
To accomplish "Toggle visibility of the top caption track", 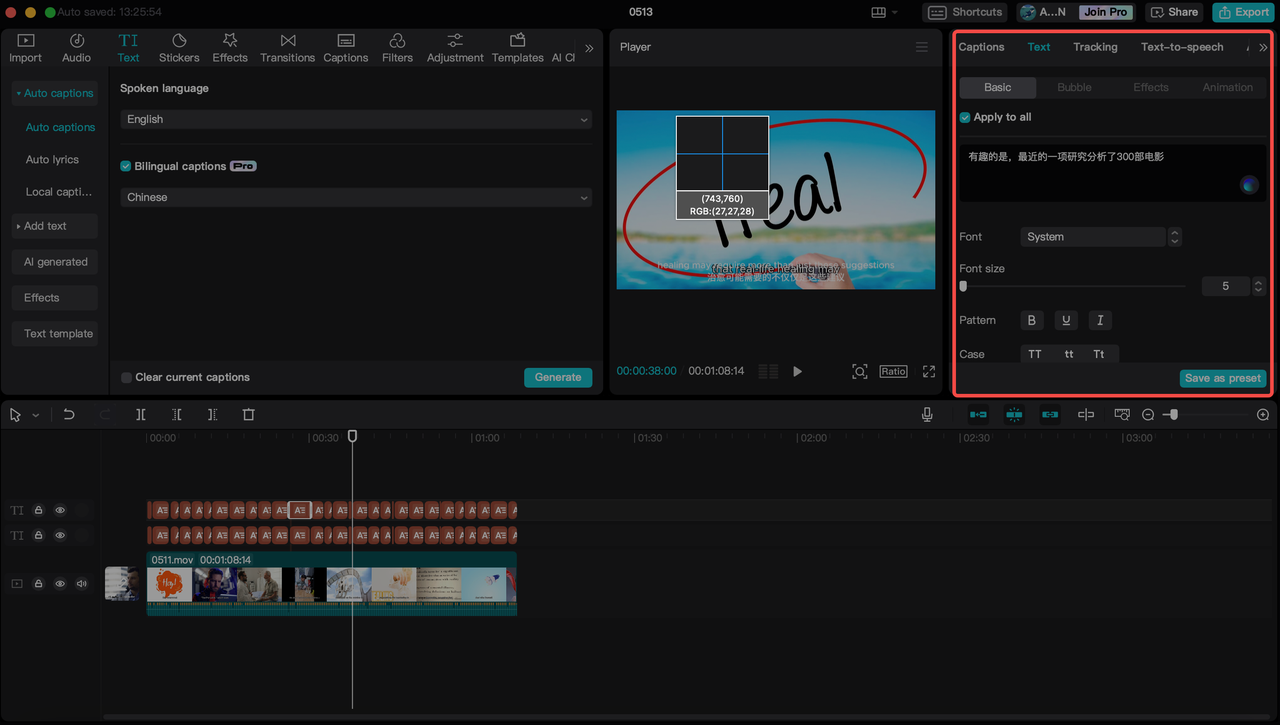I will tap(59, 510).
